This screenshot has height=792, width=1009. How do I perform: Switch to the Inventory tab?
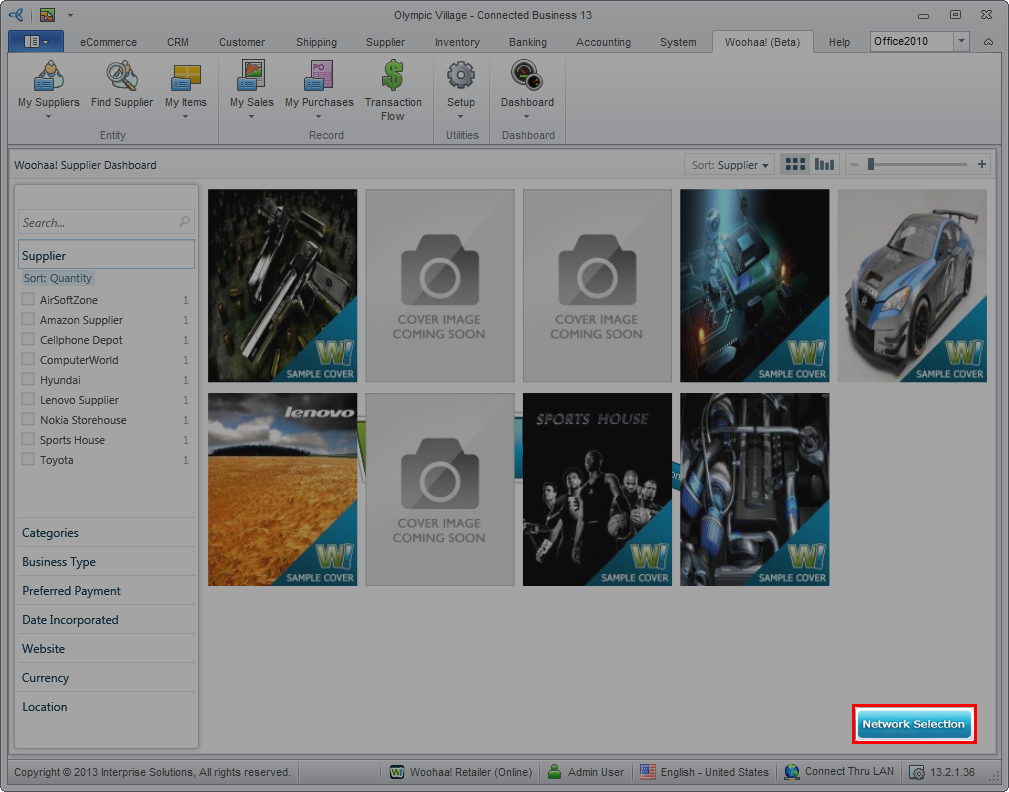click(457, 42)
